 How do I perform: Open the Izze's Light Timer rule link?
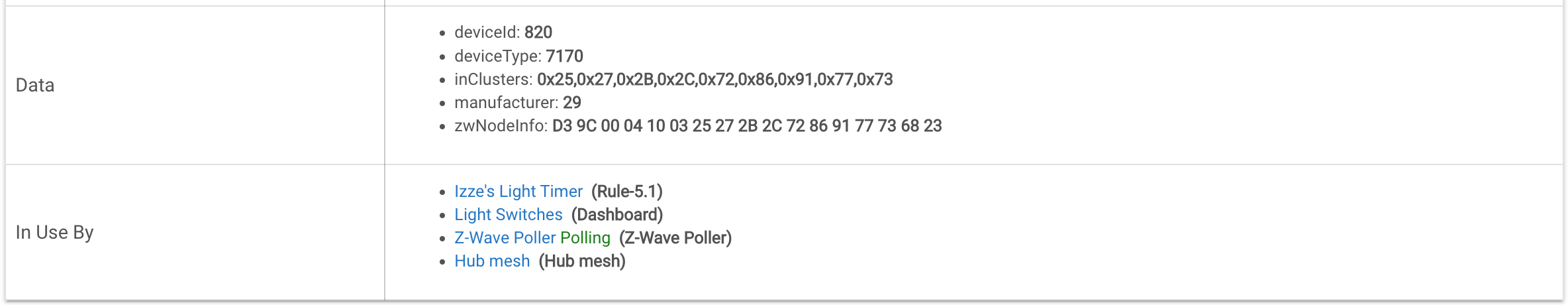518,192
